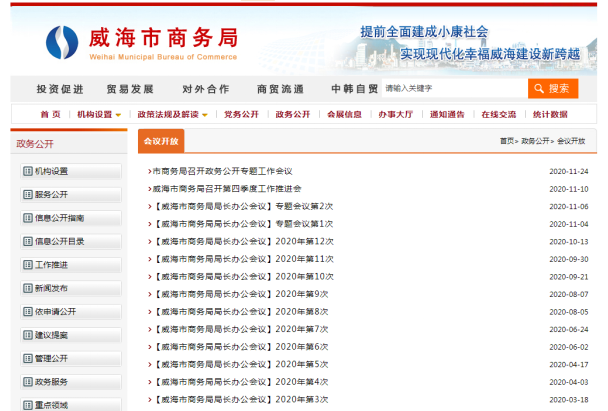Click the icon beside 工作推进 in sidebar
This screenshot has width=608, height=411.
tap(27, 264)
